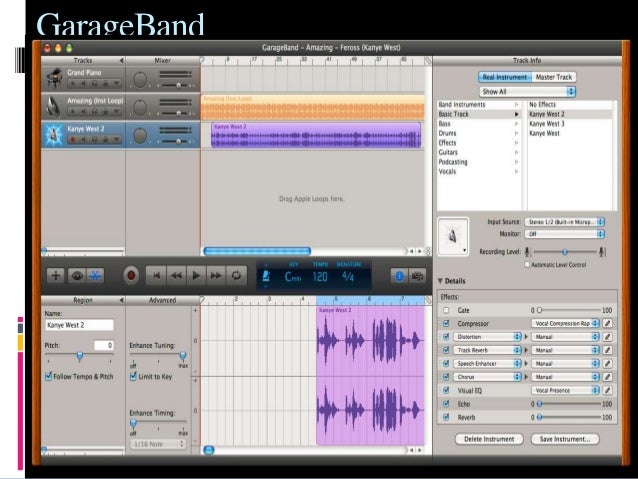Toggle the track editor scissors icon
Viewport: 638px width, 479px height.
coord(95,276)
